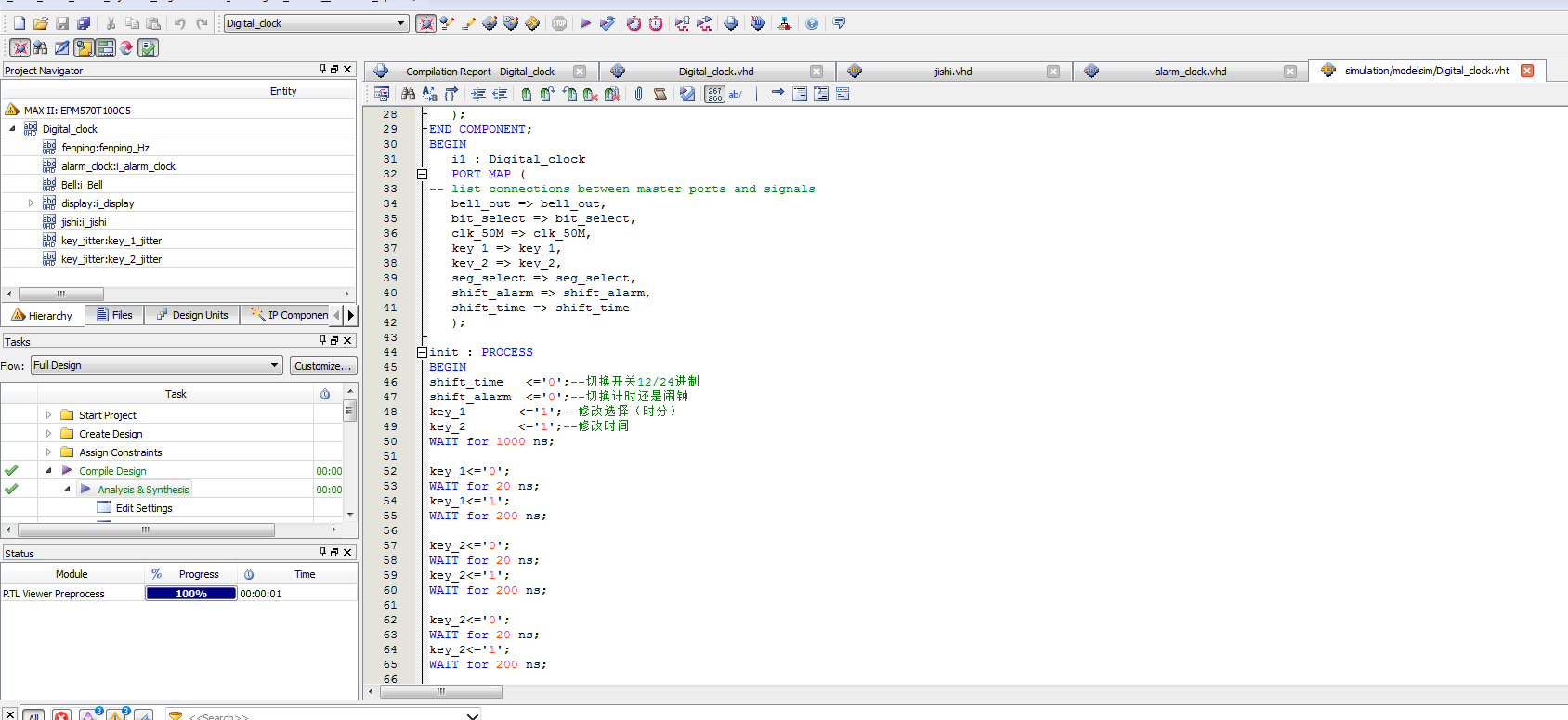Click the Toggle Bookmark icon in editor toolbar

(527, 94)
